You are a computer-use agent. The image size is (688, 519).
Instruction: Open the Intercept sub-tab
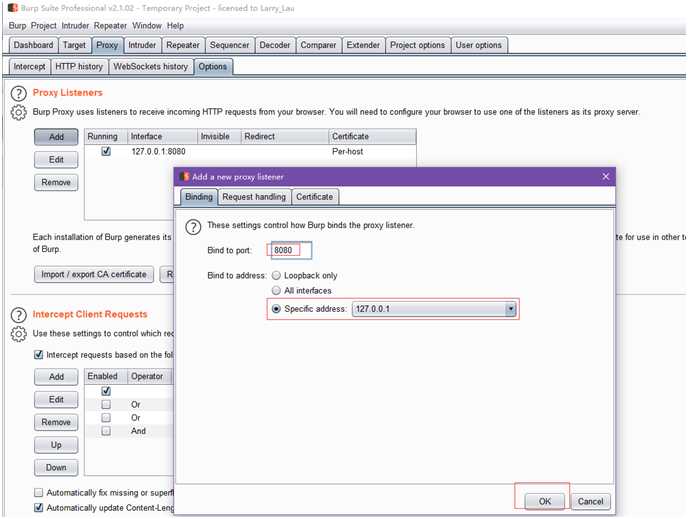(x=29, y=66)
